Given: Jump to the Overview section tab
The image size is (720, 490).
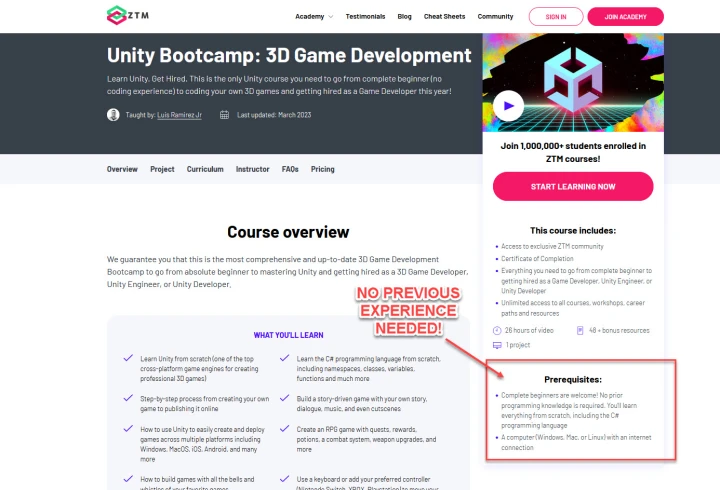Looking at the screenshot, I should 122,169.
